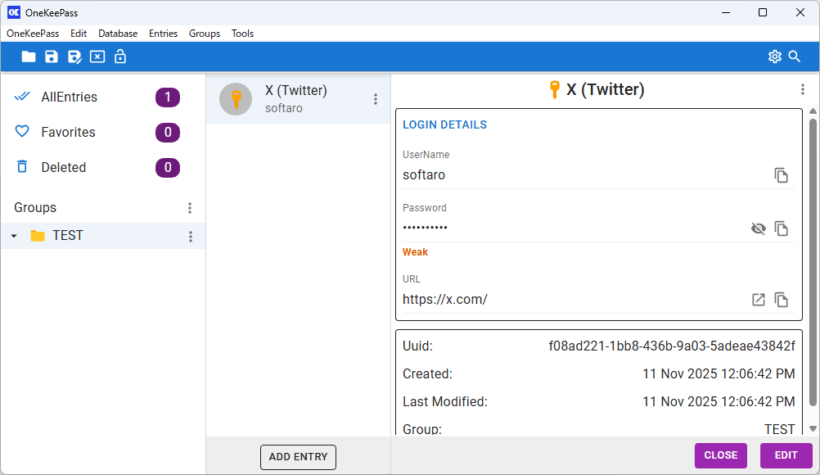Open settings with the gear icon
Image resolution: width=820 pixels, height=475 pixels.
[x=774, y=57]
